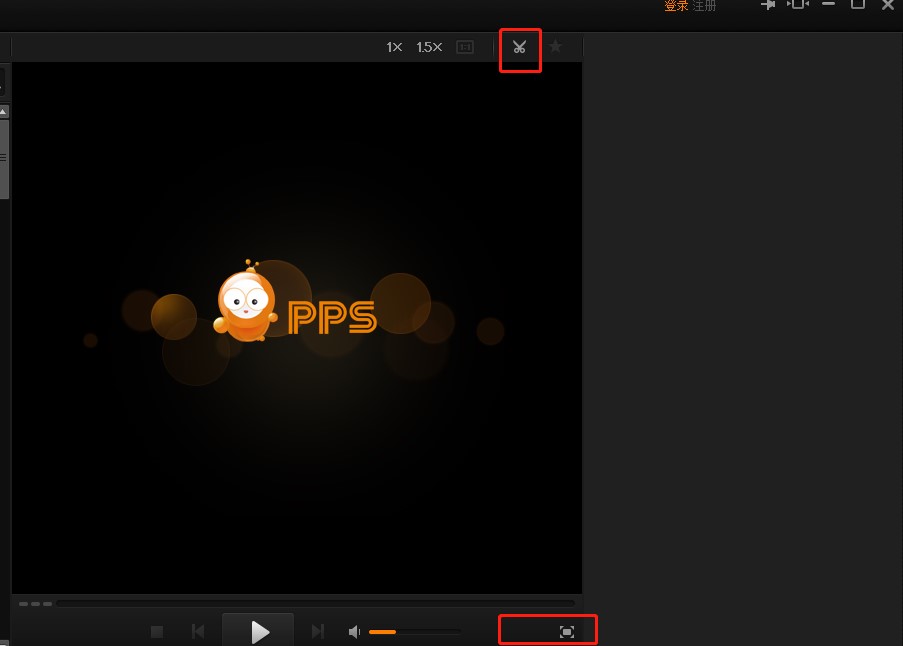
Task: Click the 注册 register link
Action: (x=704, y=6)
